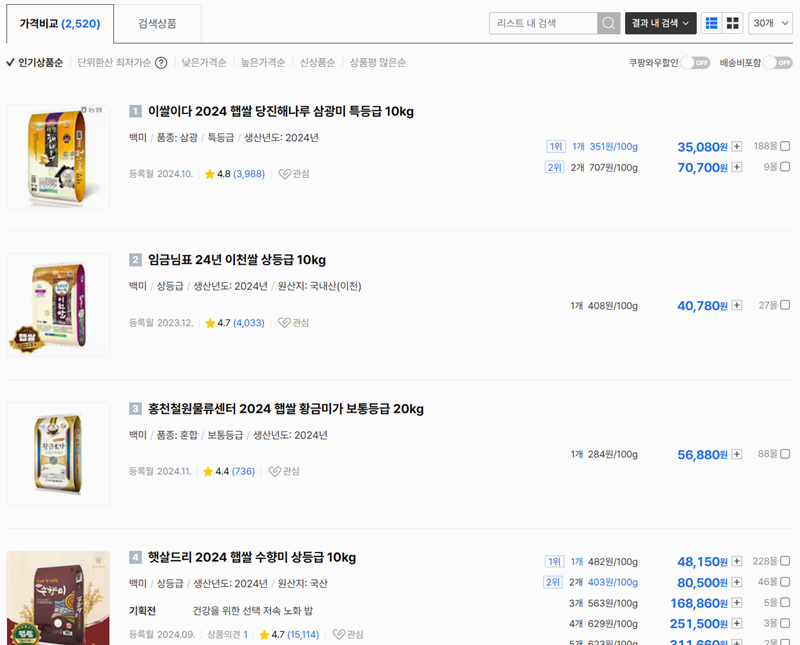This screenshot has height=645, width=800.
Task: Sort by 상품평 많은순
Action: (378, 63)
